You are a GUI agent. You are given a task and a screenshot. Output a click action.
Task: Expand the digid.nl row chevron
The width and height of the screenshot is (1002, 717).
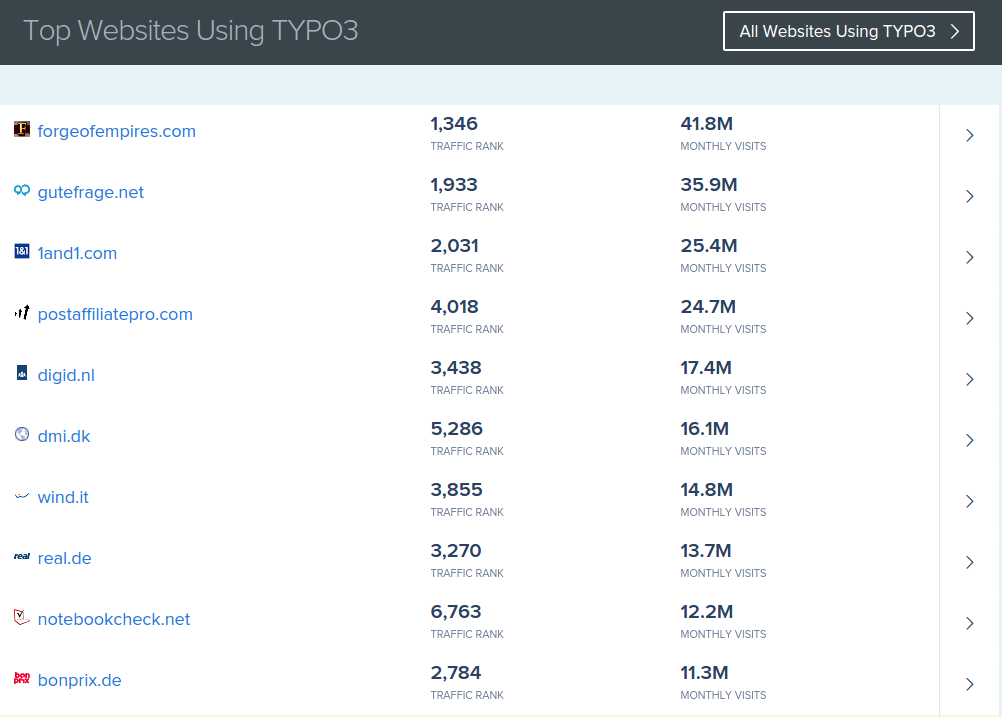pos(969,379)
